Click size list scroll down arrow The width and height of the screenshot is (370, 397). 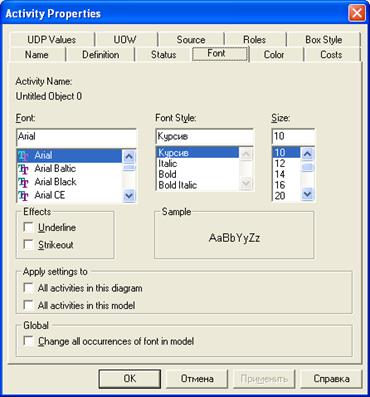tap(307, 194)
